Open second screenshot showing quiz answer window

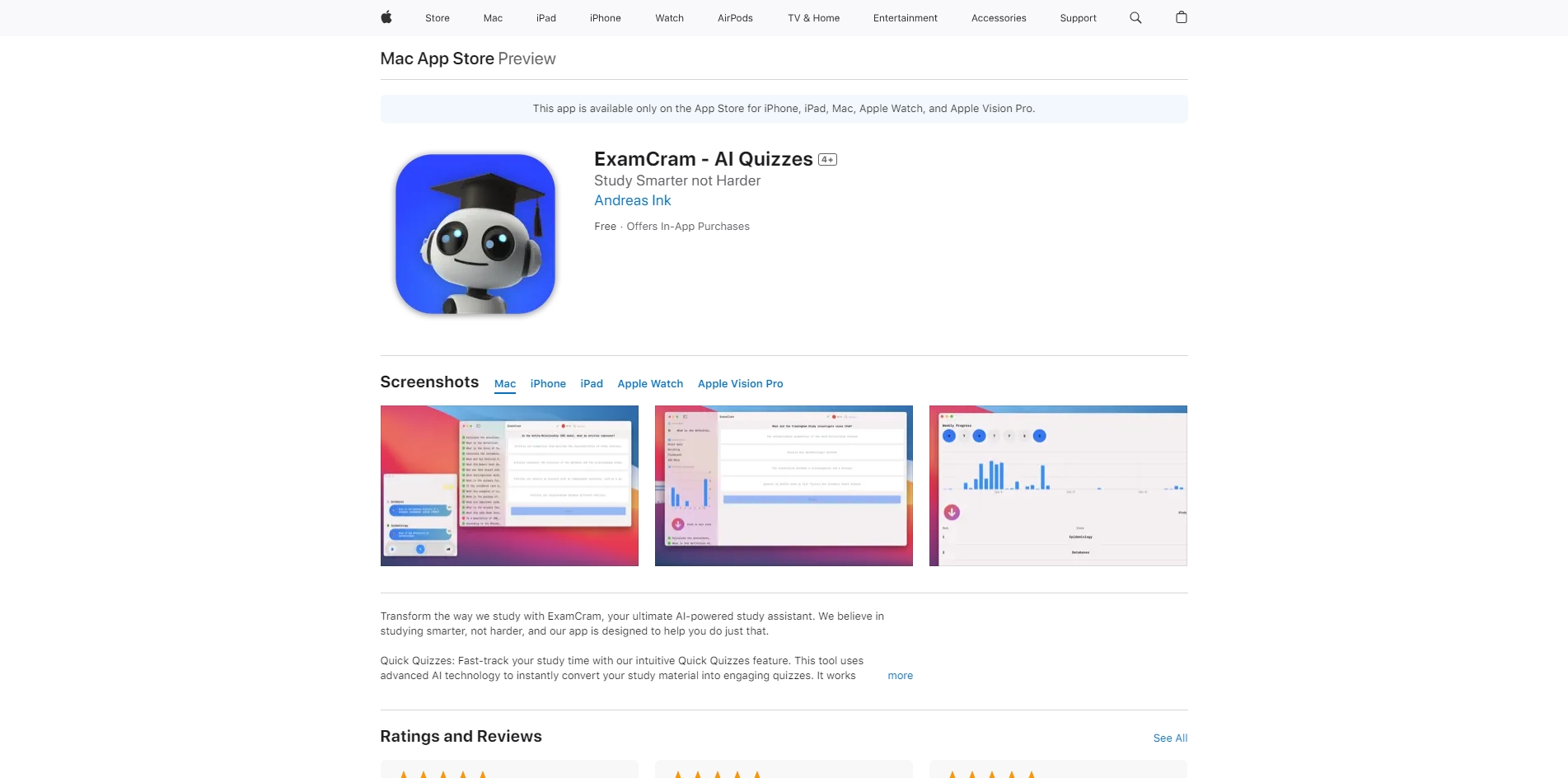tap(784, 485)
